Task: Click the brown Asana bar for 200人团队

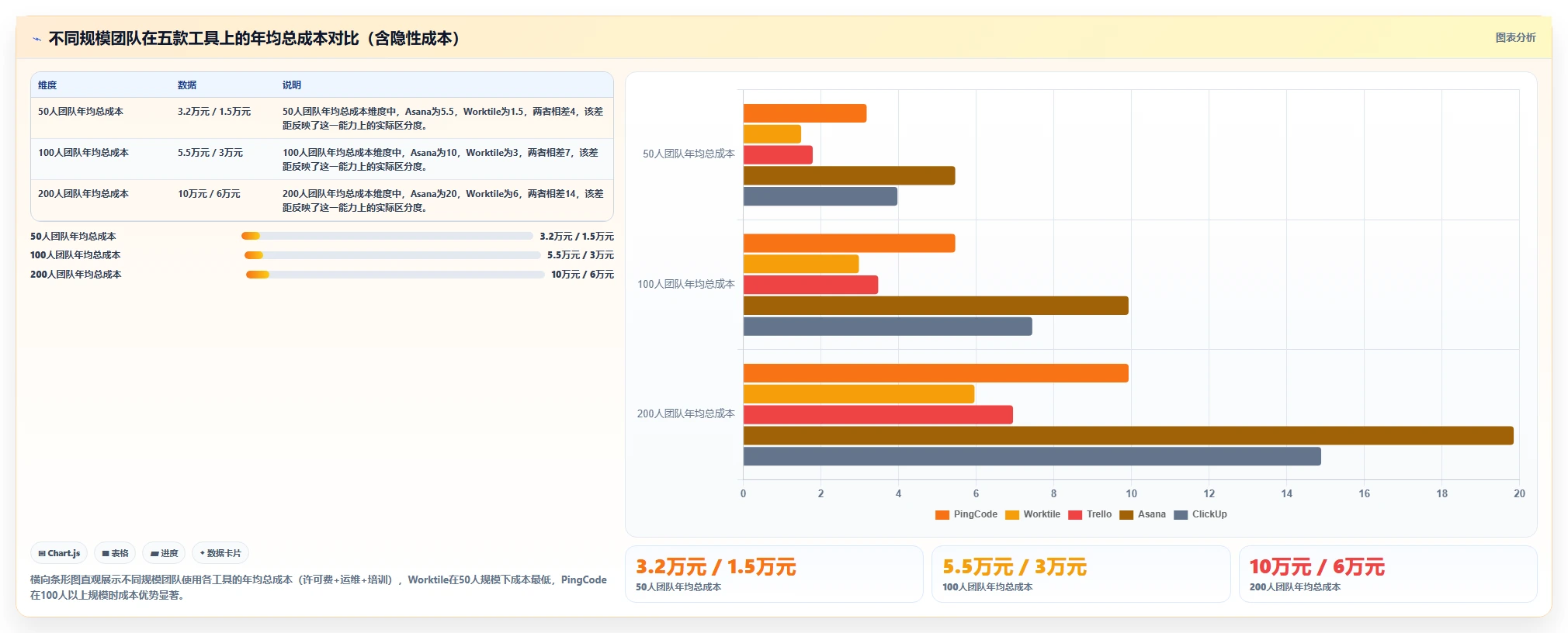Action: click(1129, 435)
